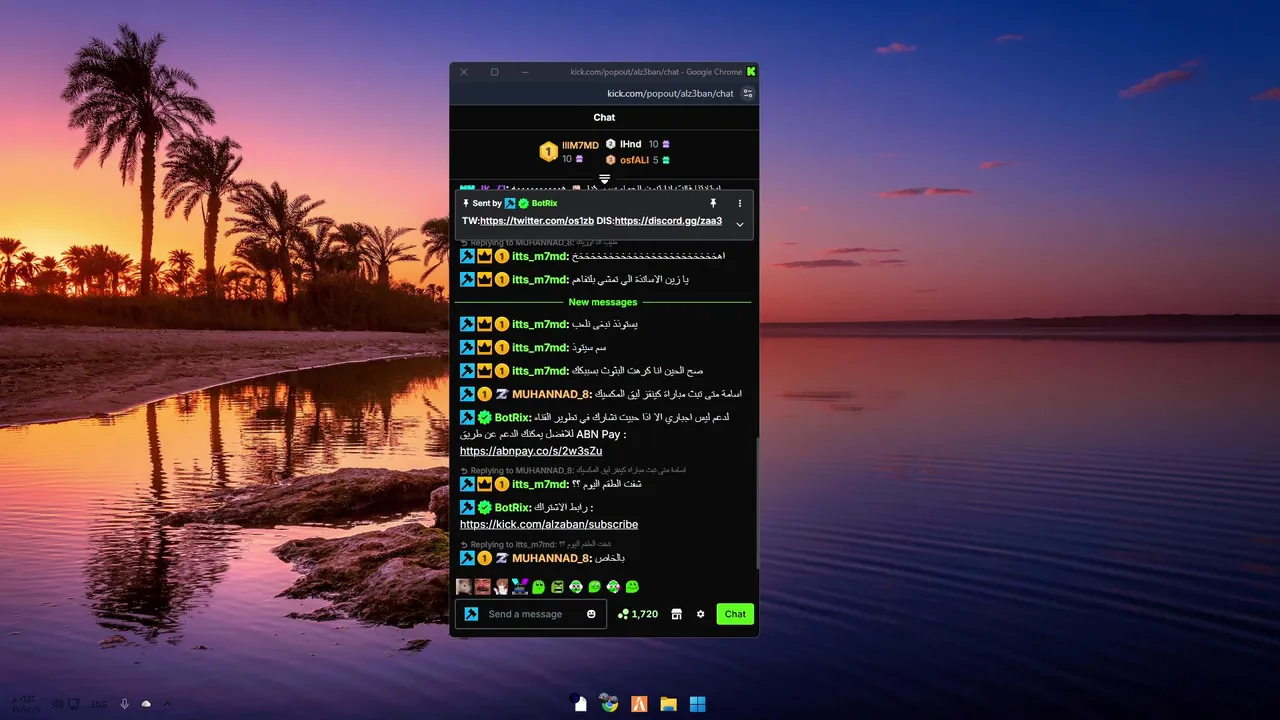Click BotRix username on ABN Pay message
The image size is (1280, 720).
513,417
